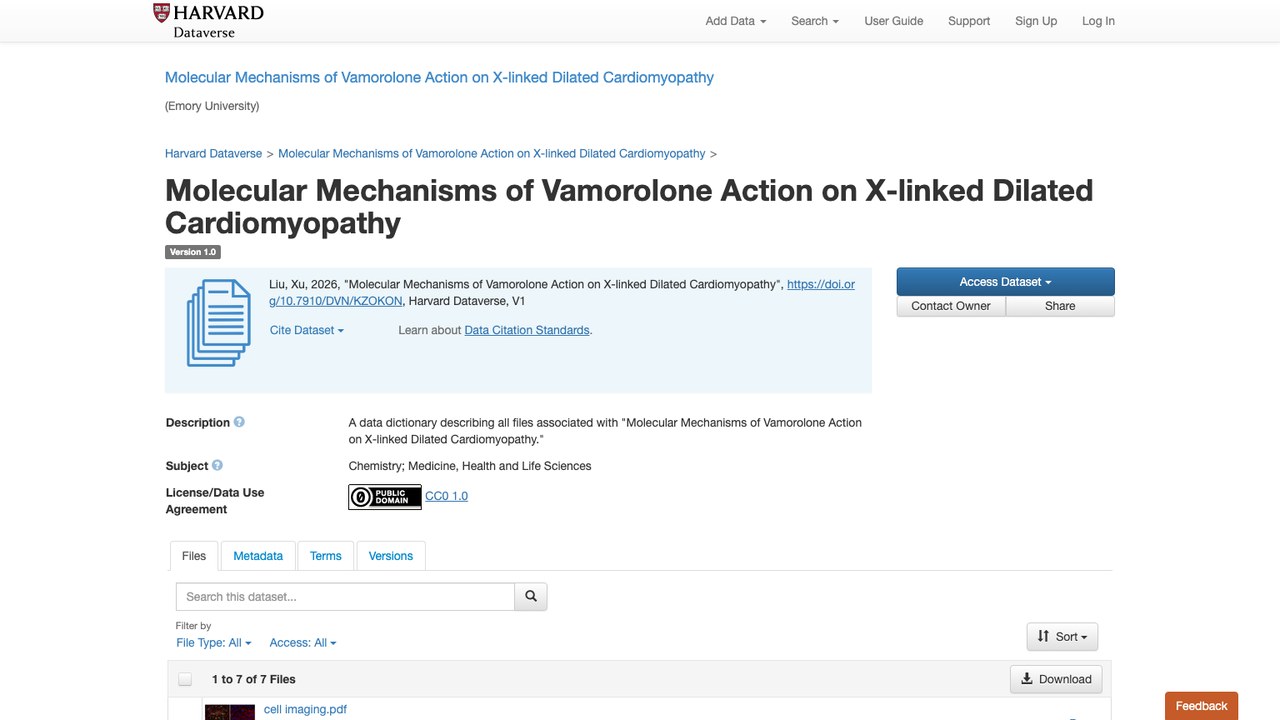The image size is (1280, 720).
Task: Open the Cite Dataset dropdown
Action: point(307,330)
